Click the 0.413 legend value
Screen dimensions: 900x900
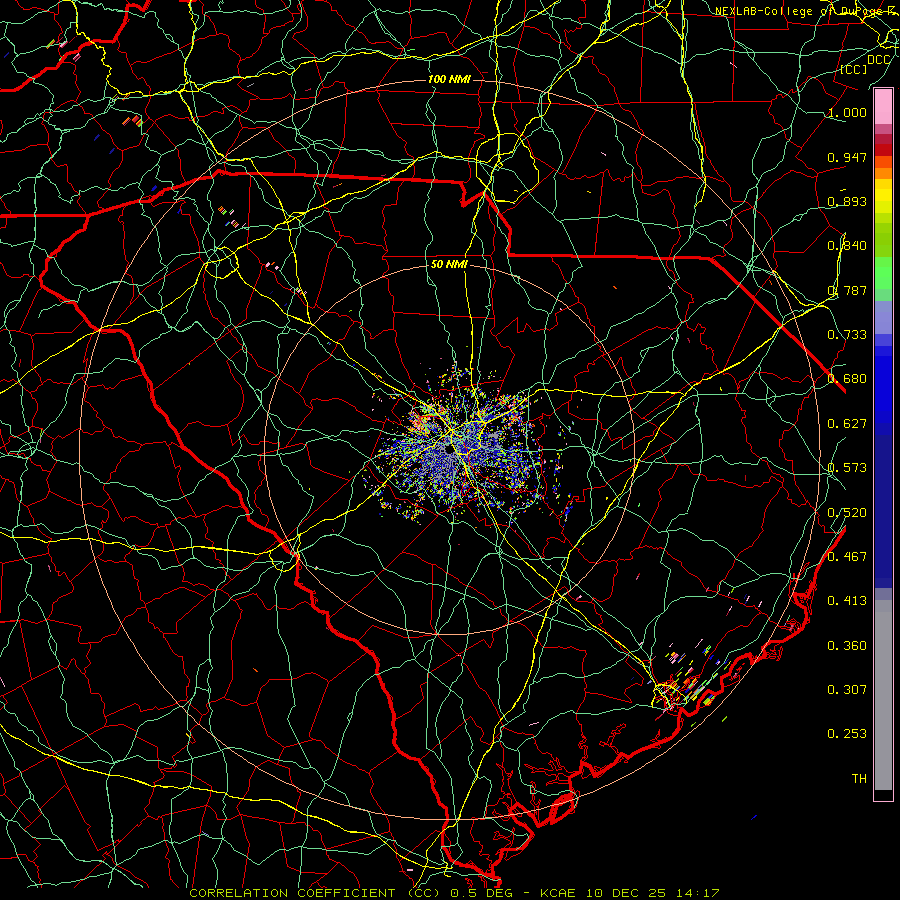pyautogui.click(x=847, y=601)
